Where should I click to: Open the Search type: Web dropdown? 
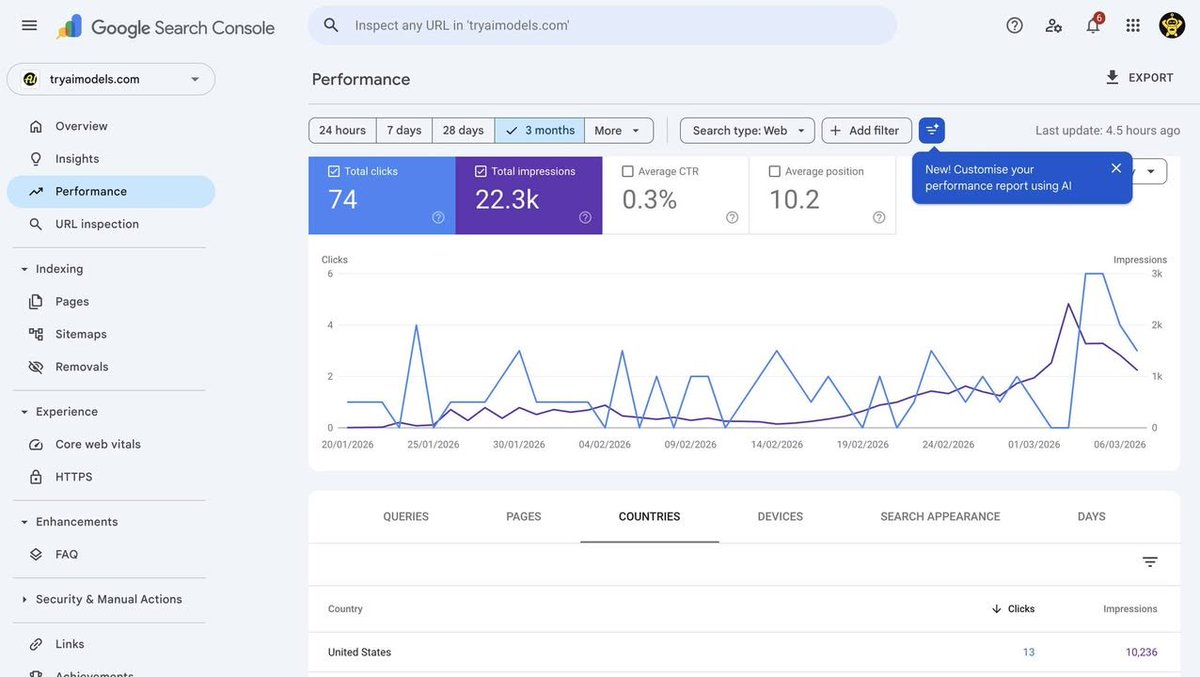click(747, 130)
